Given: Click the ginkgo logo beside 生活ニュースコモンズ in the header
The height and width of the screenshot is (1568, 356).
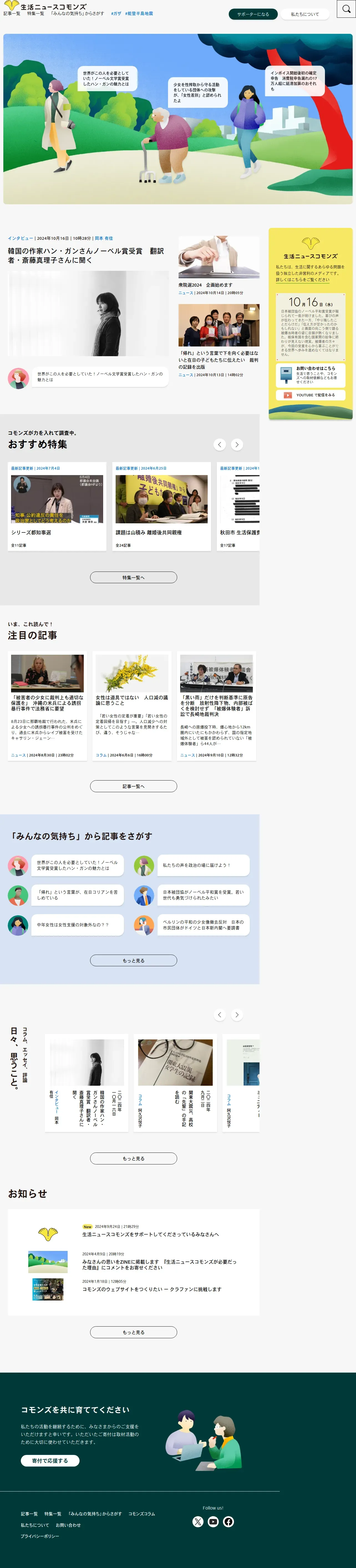Looking at the screenshot, I should [x=11, y=6].
